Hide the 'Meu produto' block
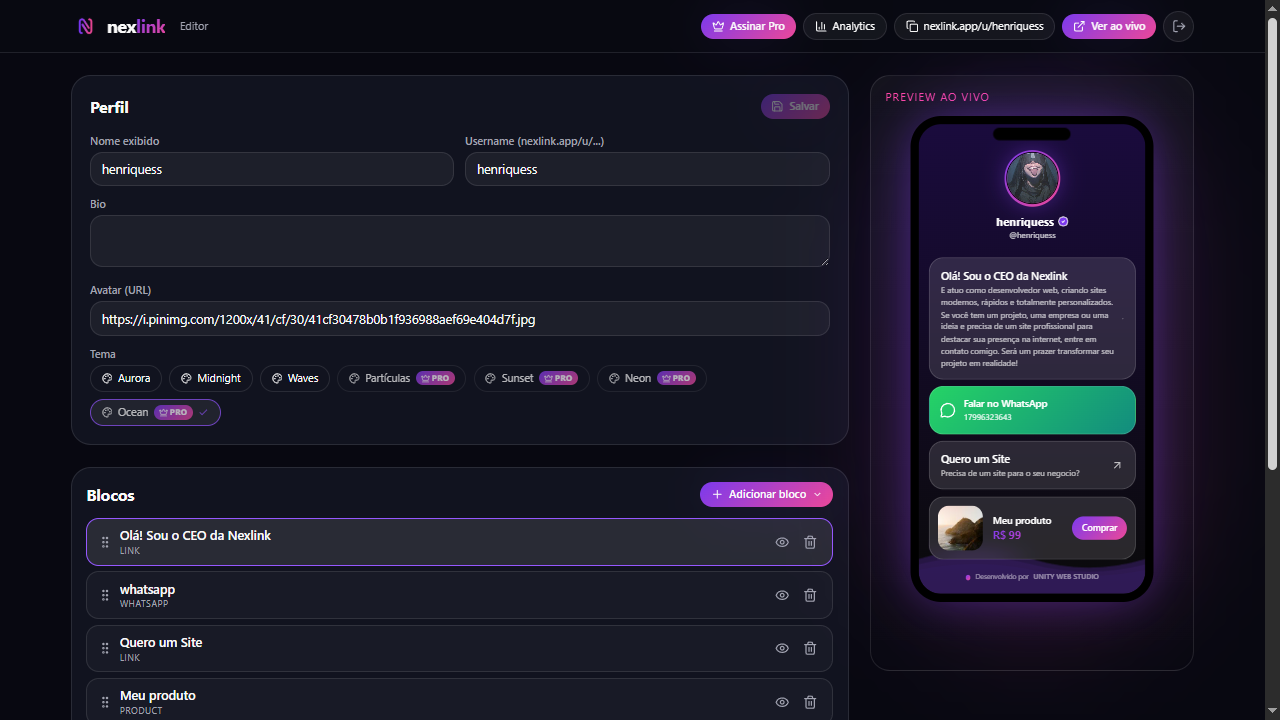This screenshot has height=720, width=1280. (x=782, y=702)
